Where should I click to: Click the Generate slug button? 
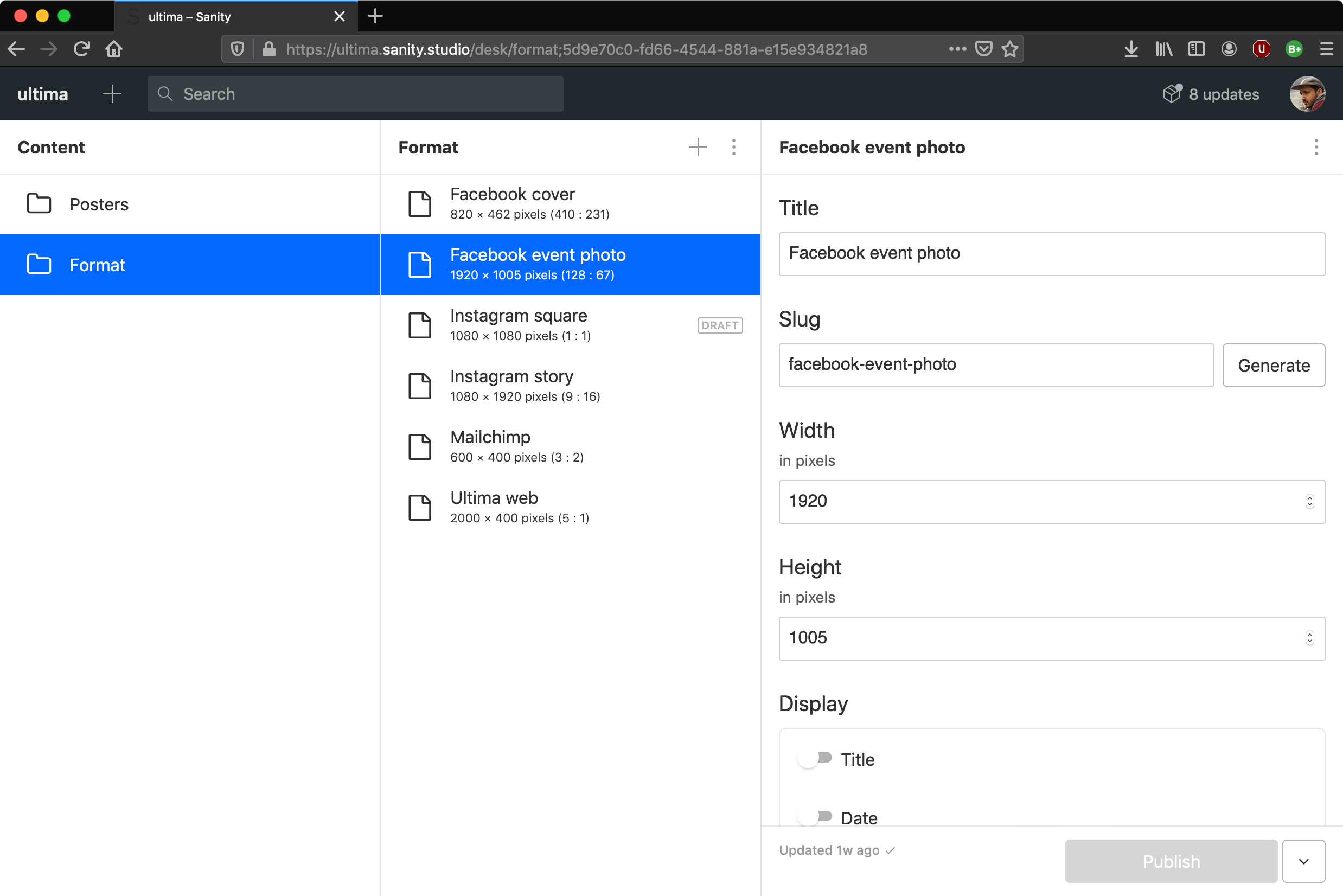click(x=1273, y=365)
